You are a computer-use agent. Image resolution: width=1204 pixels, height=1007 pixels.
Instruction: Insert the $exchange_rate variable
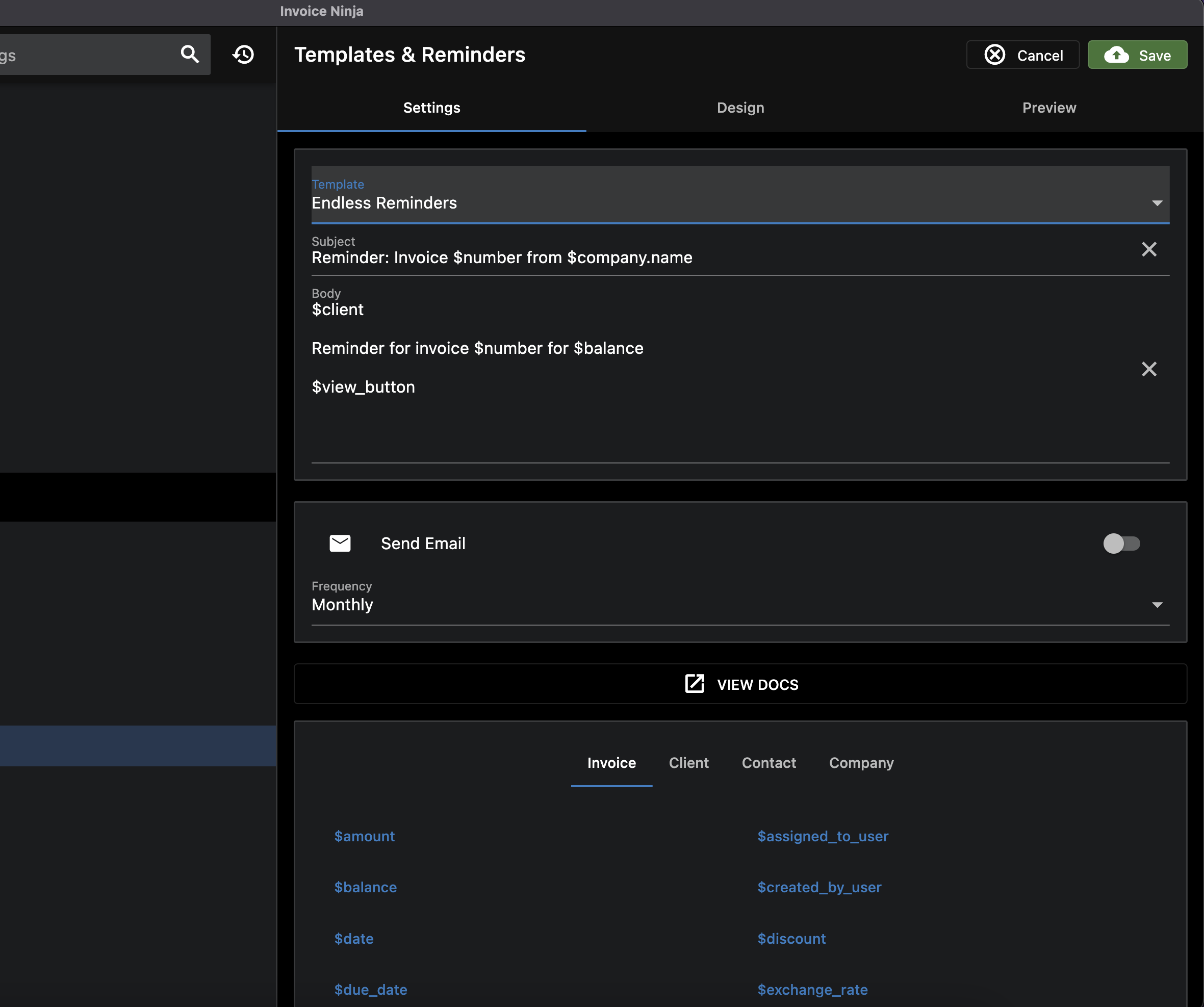coord(812,990)
